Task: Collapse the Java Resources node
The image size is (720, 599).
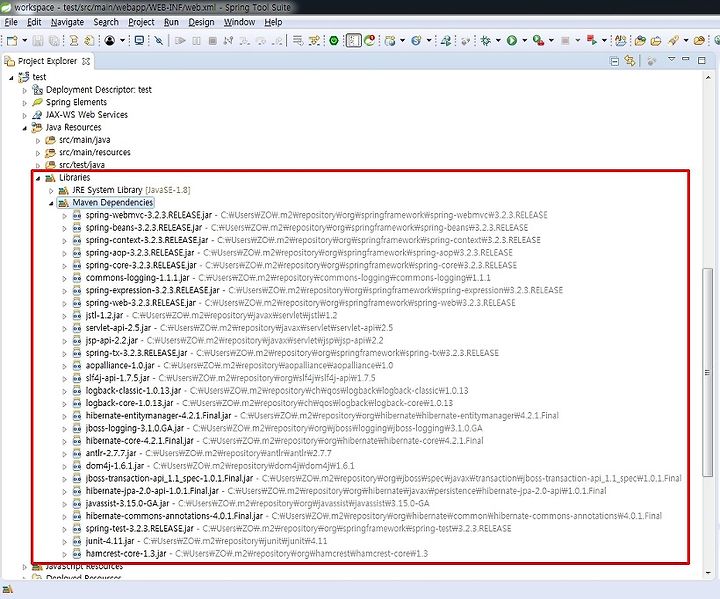Action: click(25, 128)
